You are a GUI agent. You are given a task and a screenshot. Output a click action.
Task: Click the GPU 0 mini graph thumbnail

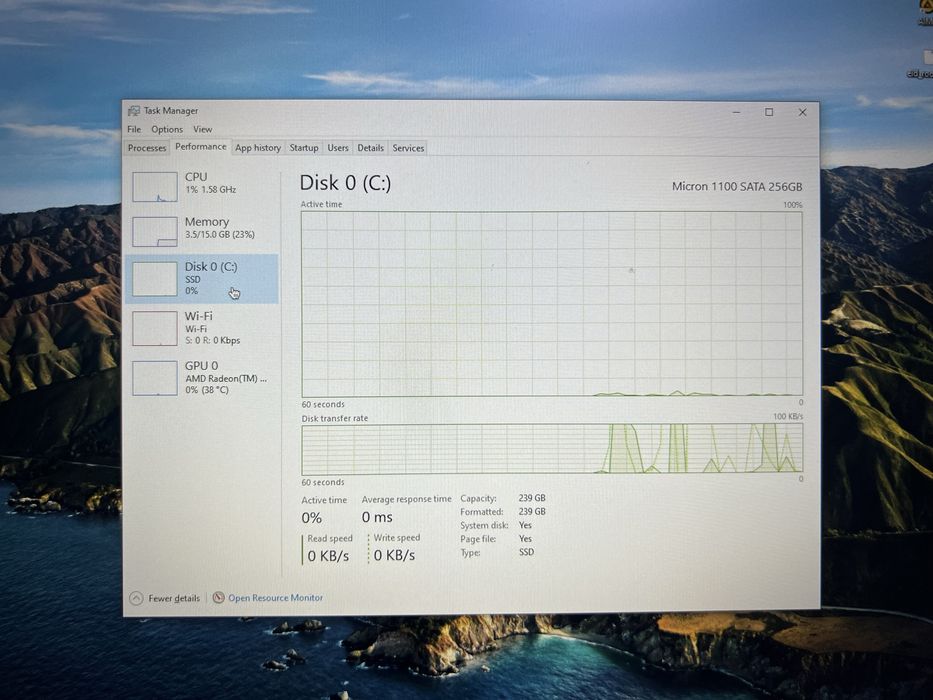(155, 378)
